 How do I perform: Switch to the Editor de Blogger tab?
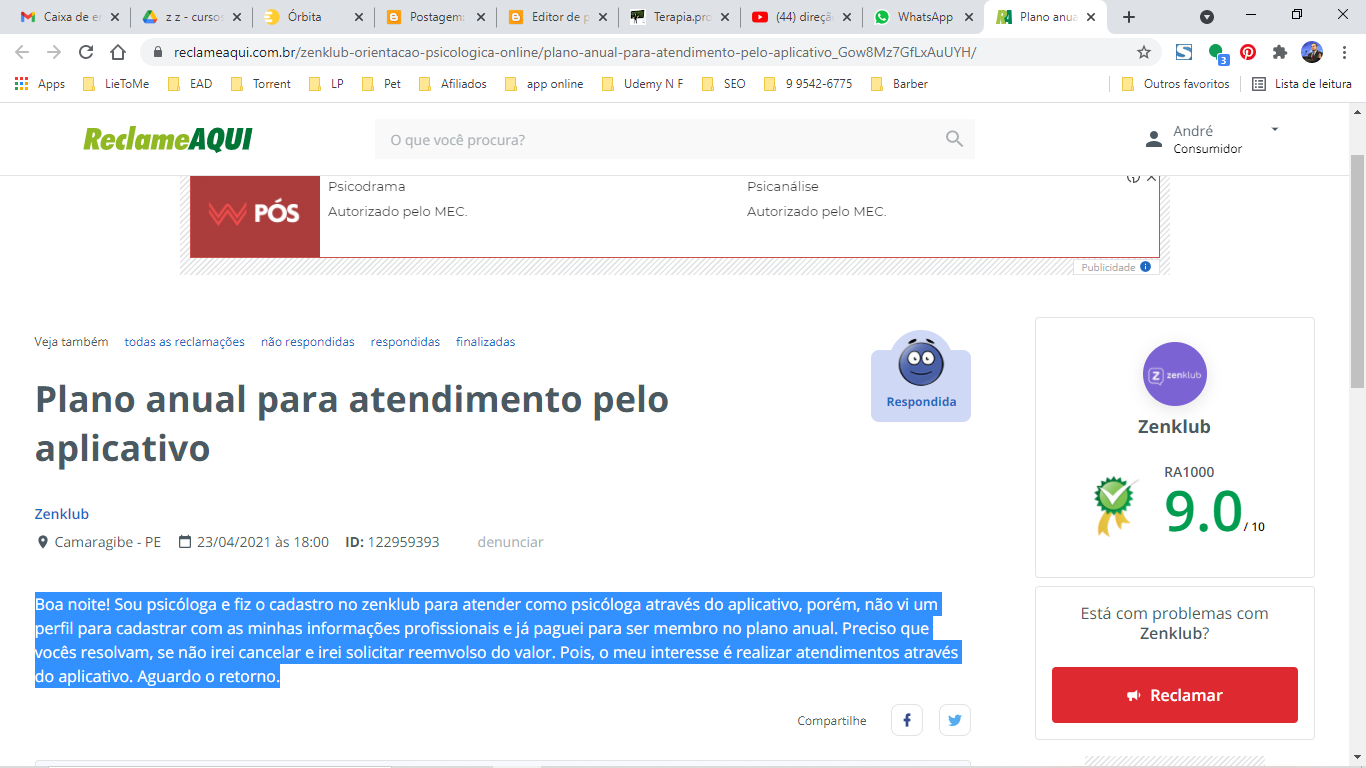tap(556, 17)
